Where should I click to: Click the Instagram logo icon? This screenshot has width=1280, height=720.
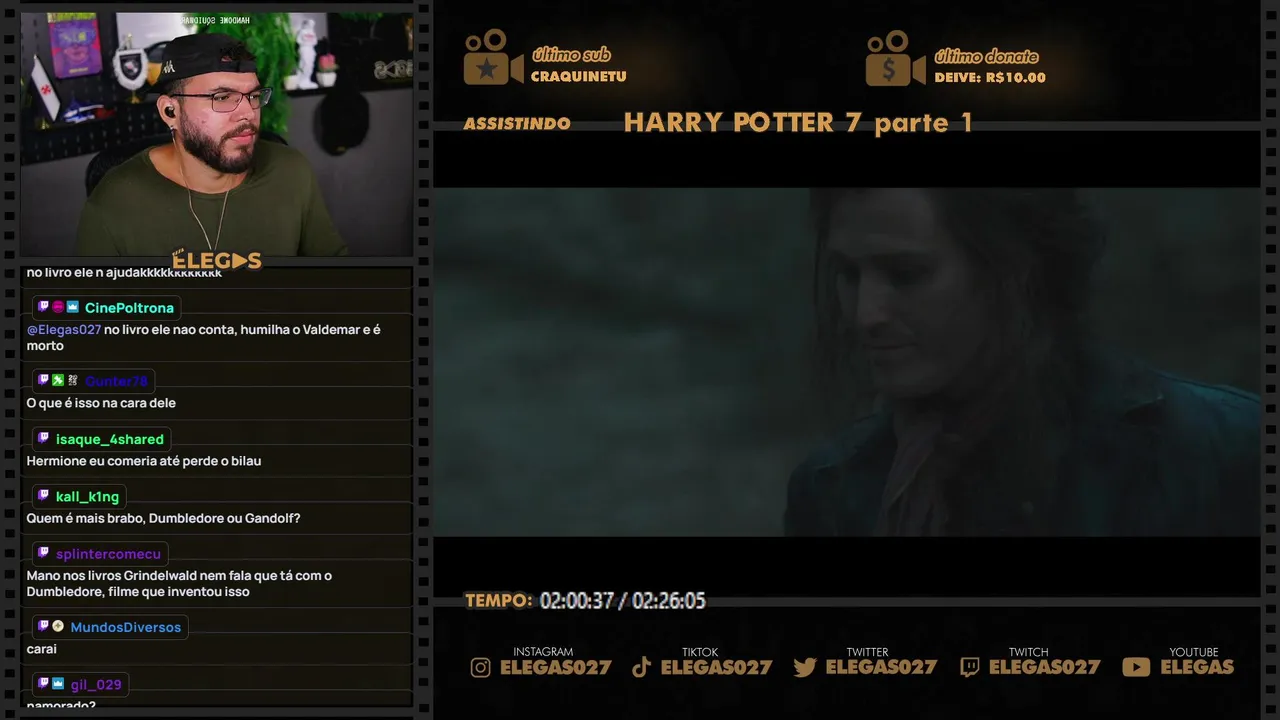pos(481,667)
